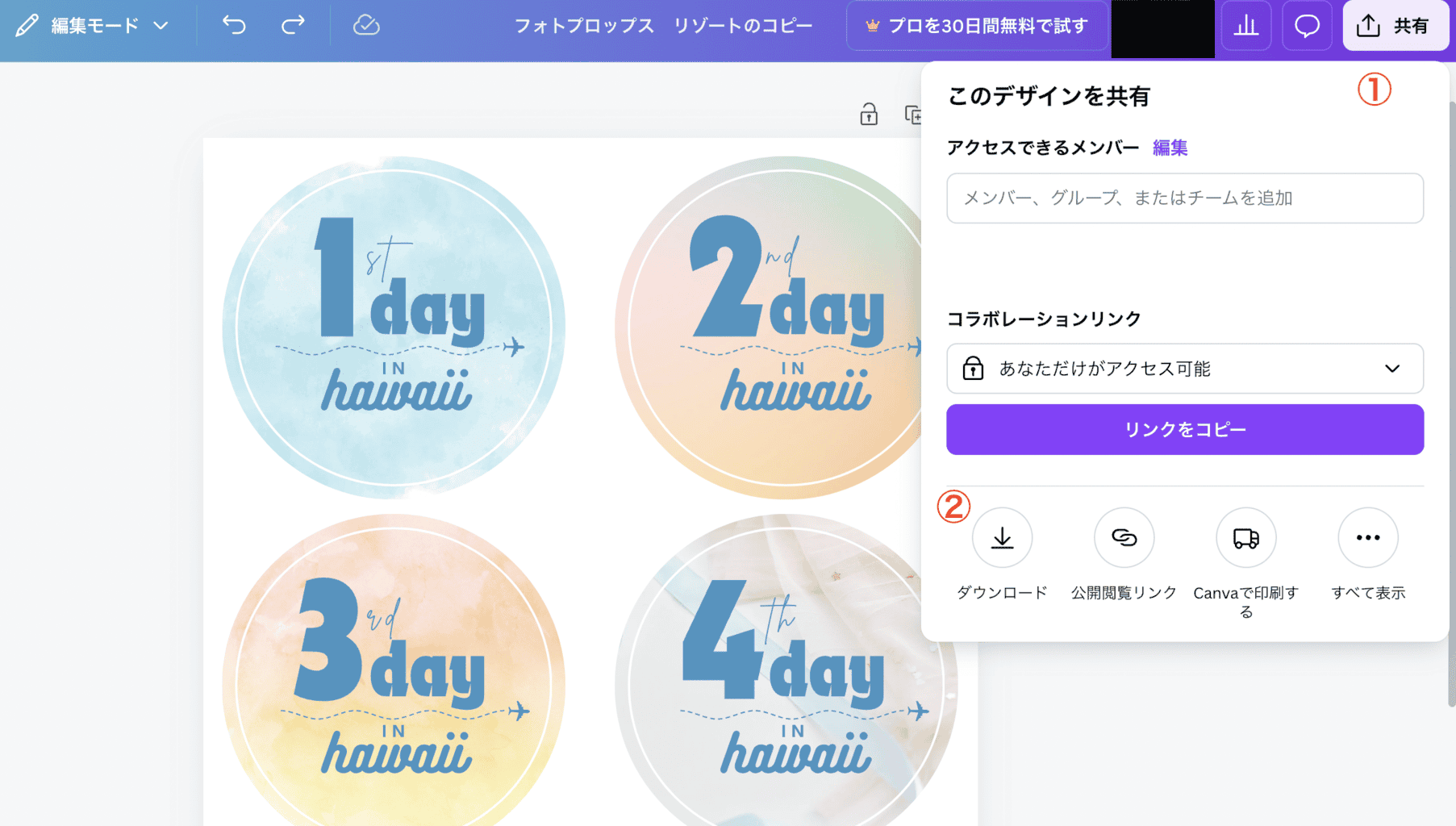Click the メンバー、グループ、またはチームを追加 field
The image size is (1456, 826).
(x=1185, y=198)
